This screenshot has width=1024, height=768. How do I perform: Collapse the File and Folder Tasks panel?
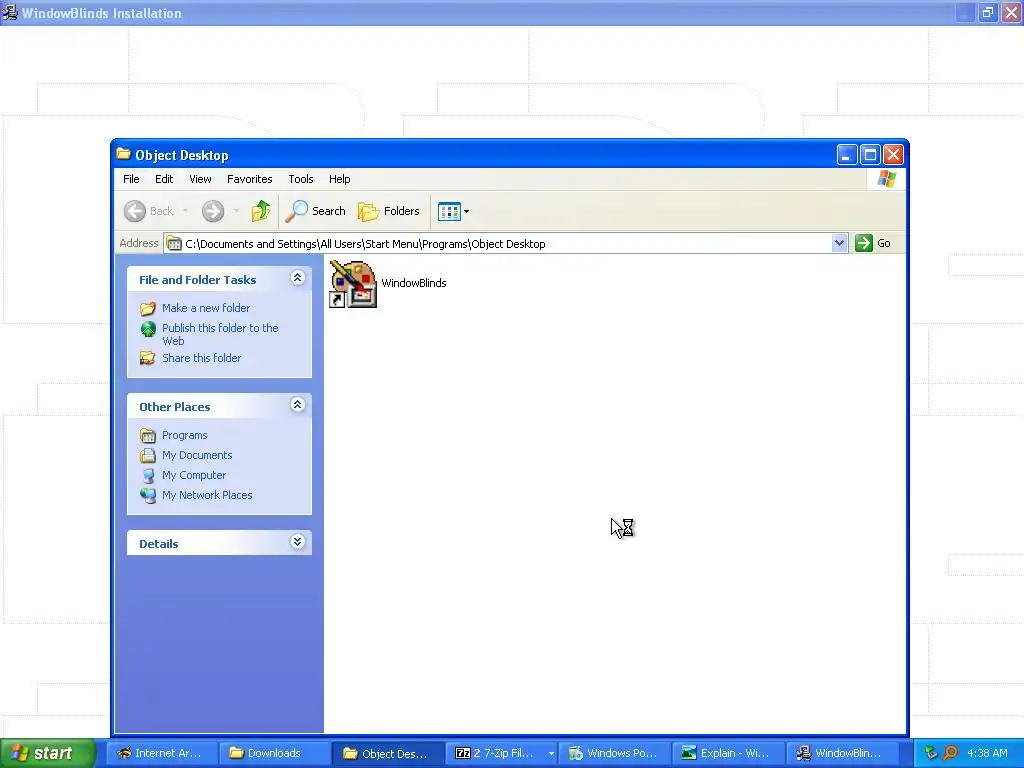pos(297,278)
